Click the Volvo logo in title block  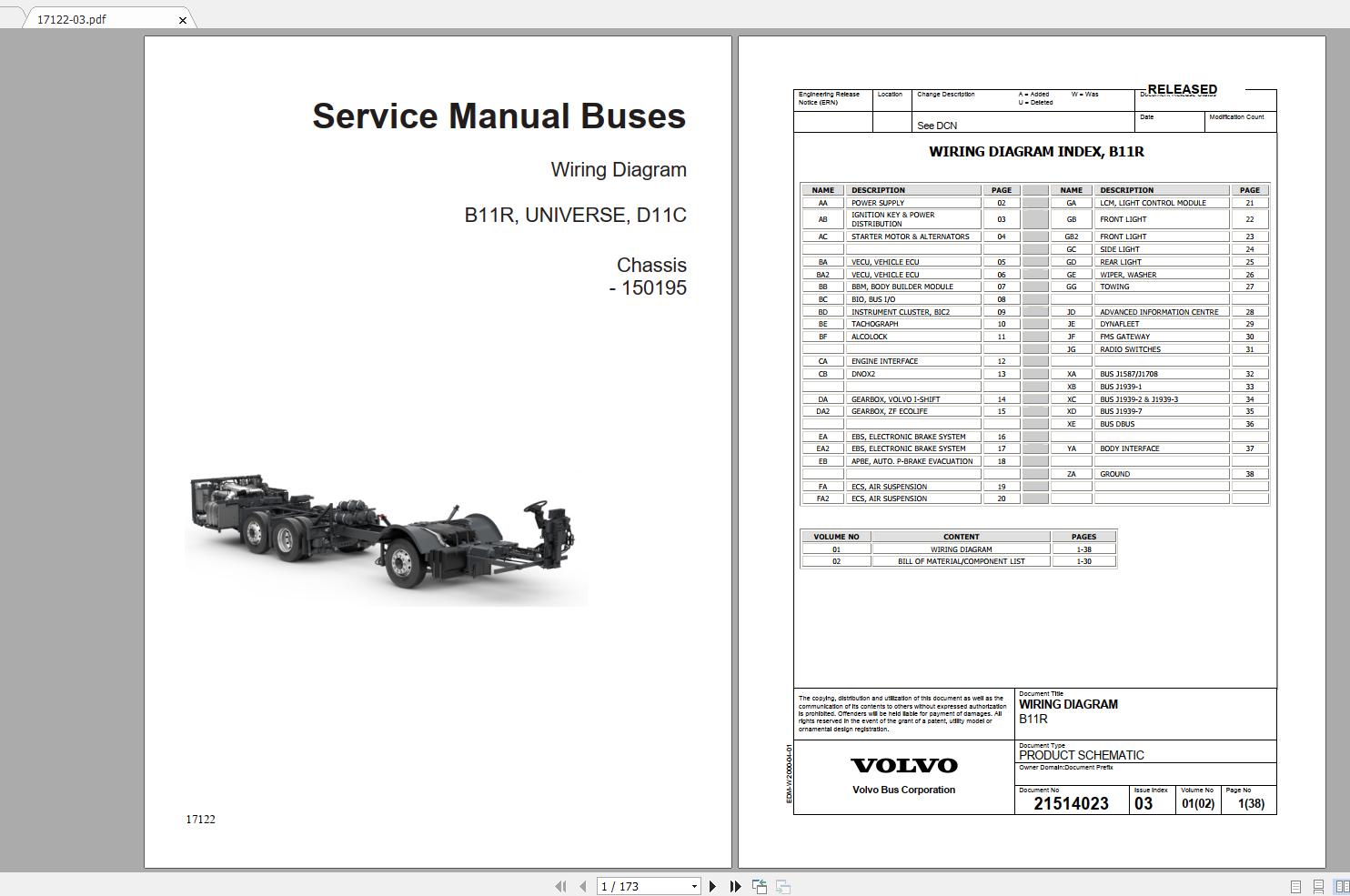(x=903, y=766)
